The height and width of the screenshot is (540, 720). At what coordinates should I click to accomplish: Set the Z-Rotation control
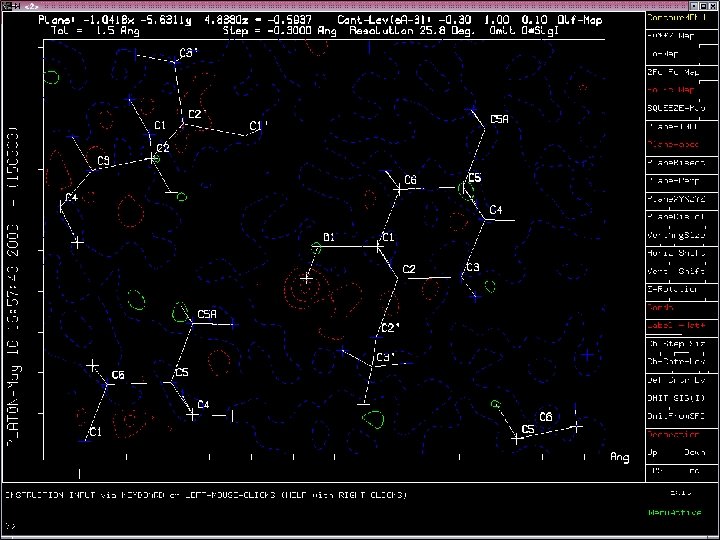672,290
